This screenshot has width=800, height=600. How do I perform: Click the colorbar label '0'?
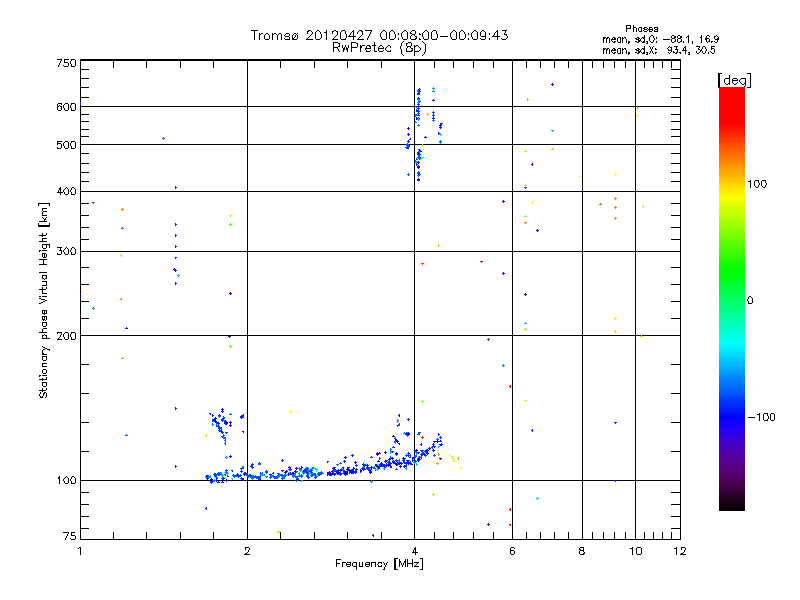pyautogui.click(x=750, y=301)
